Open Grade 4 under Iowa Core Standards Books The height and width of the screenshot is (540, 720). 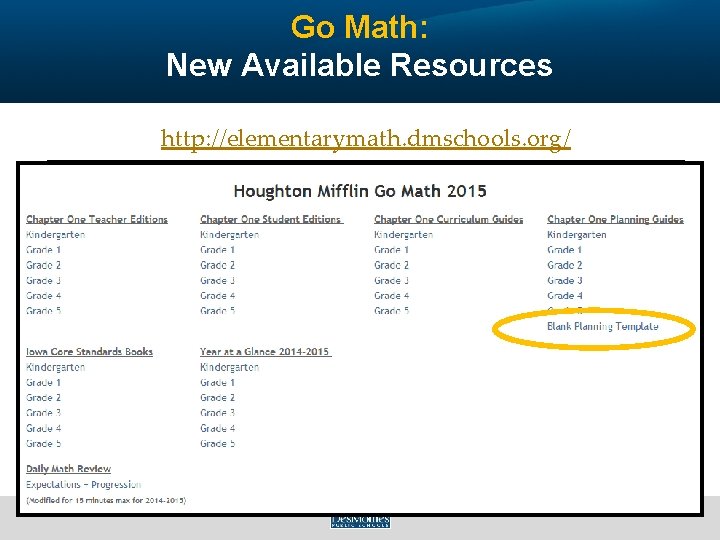click(x=44, y=428)
